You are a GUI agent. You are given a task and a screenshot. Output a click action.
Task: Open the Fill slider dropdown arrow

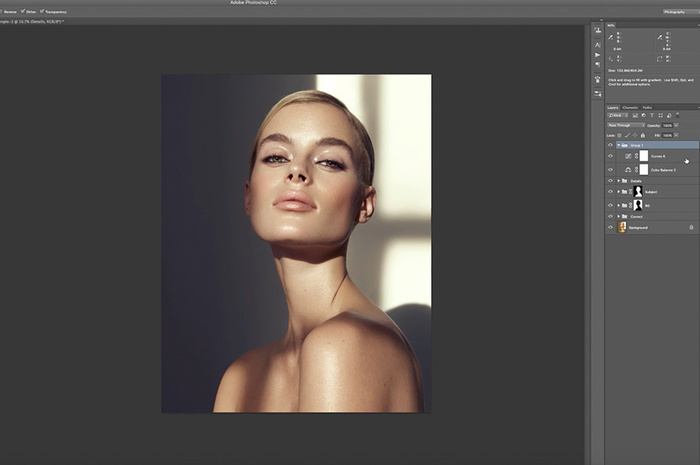tap(676, 135)
